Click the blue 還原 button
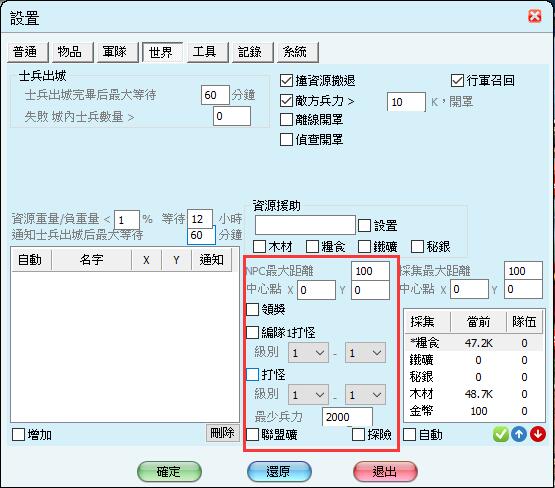Image resolution: width=555 pixels, height=488 pixels. (x=279, y=471)
